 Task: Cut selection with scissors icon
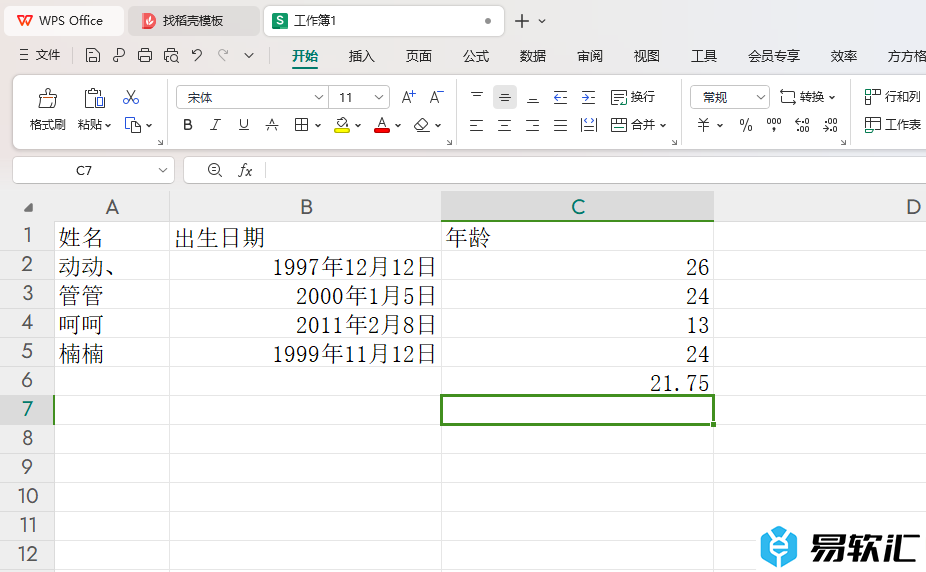pyautogui.click(x=131, y=97)
